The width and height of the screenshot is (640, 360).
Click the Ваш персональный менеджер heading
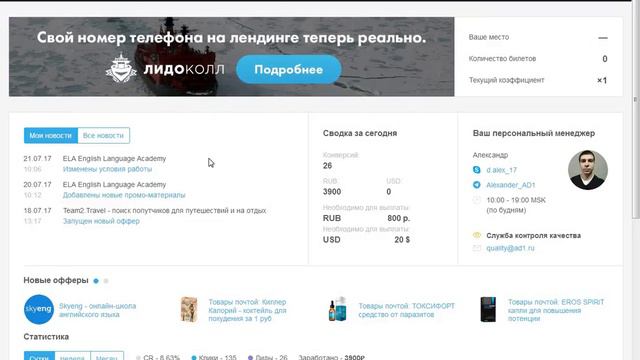[533, 133]
